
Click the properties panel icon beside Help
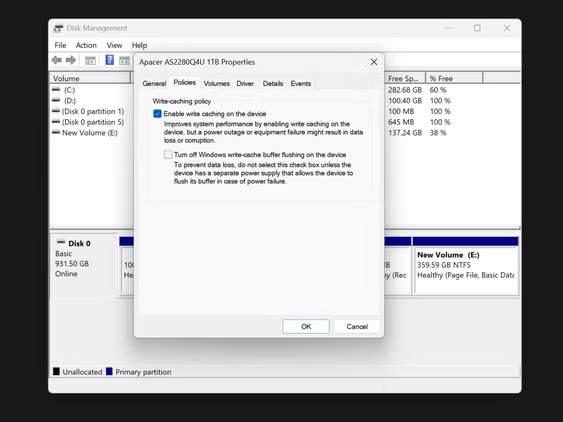pos(124,61)
